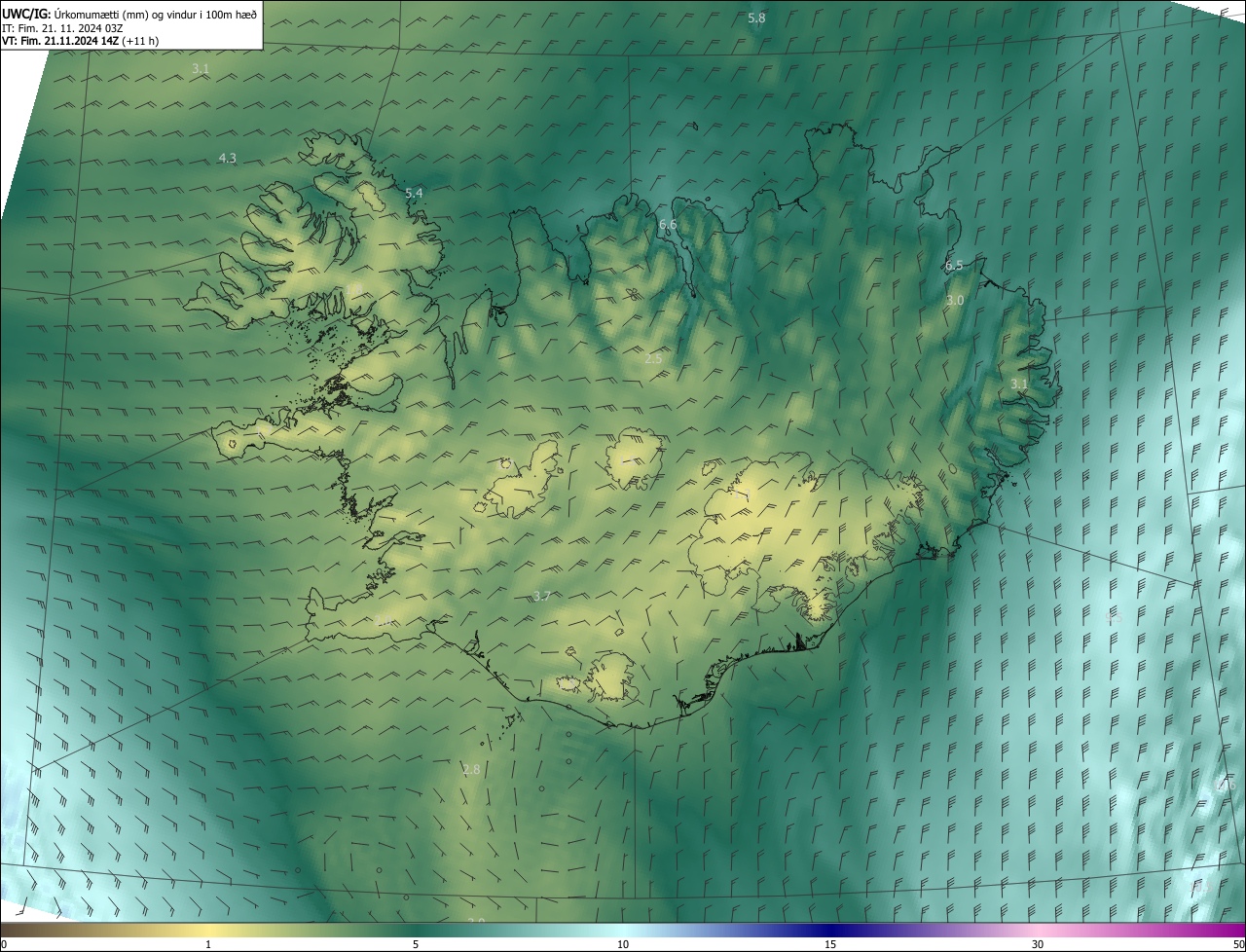This screenshot has width=1246, height=952.
Task: Select the colour scale tick label 10
Action: (x=623, y=944)
